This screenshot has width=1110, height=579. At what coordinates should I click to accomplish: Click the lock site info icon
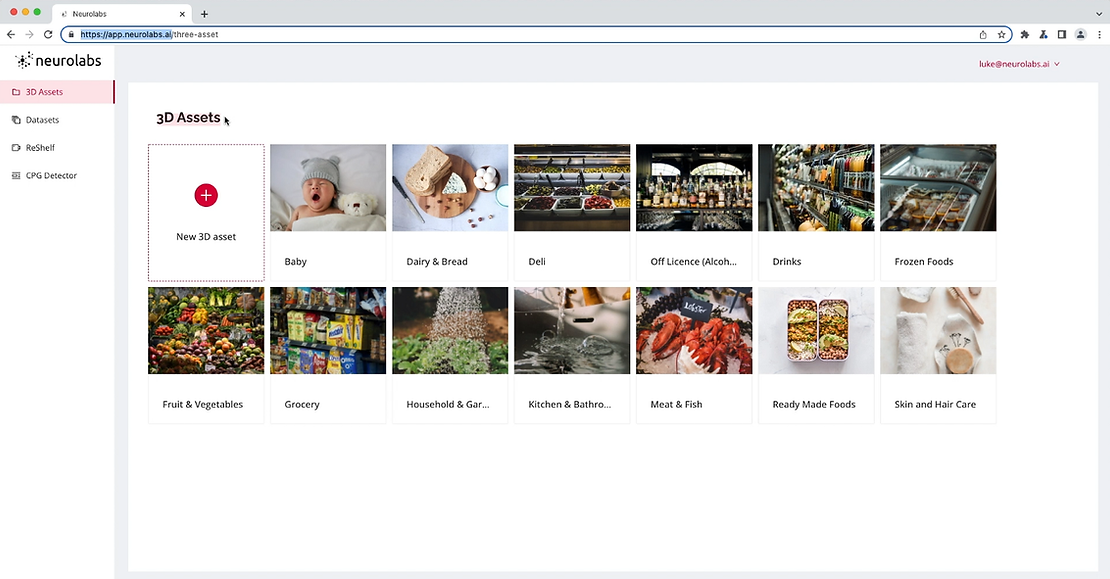[x=71, y=34]
